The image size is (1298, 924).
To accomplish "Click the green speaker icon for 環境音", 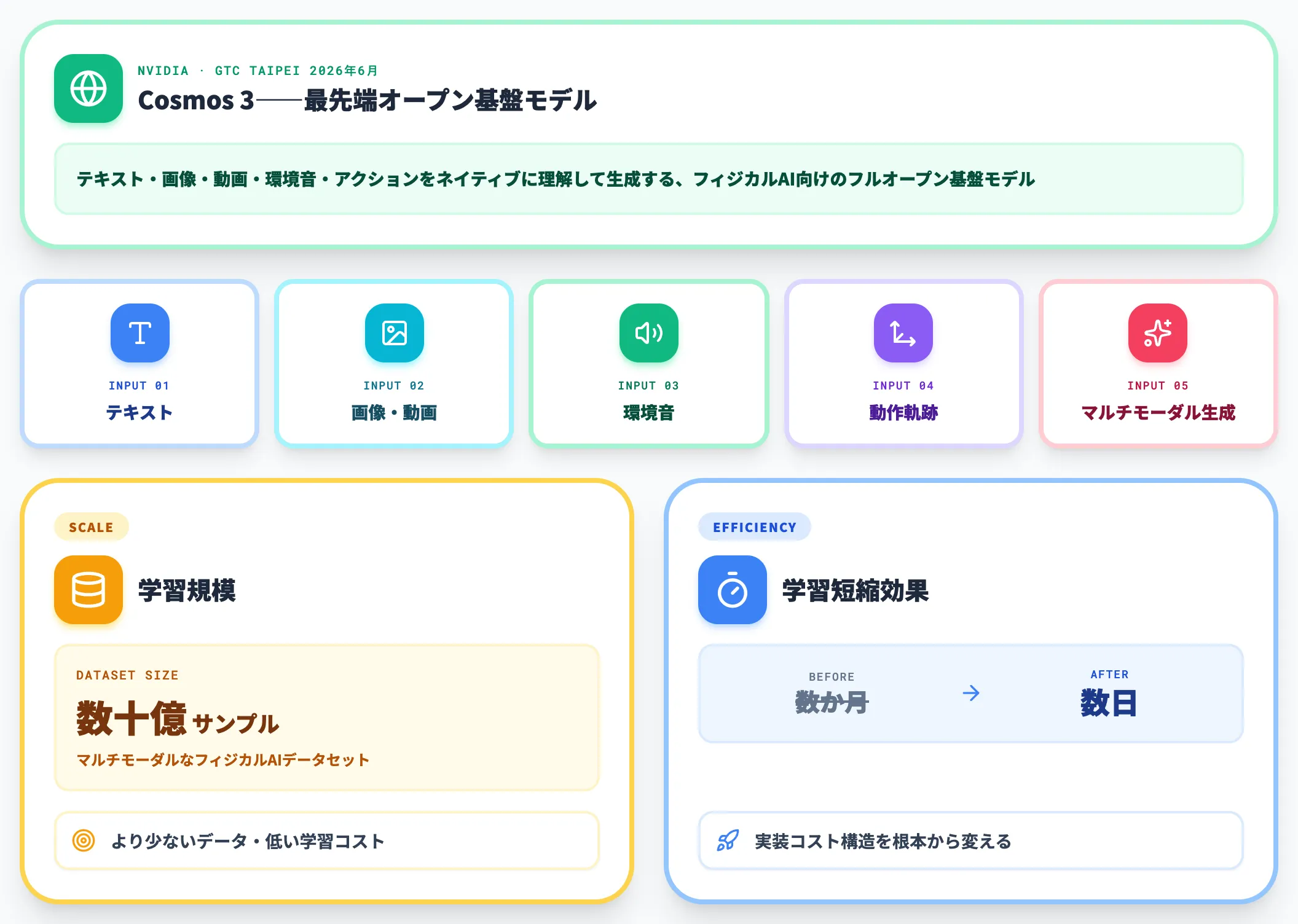I will pyautogui.click(x=649, y=333).
